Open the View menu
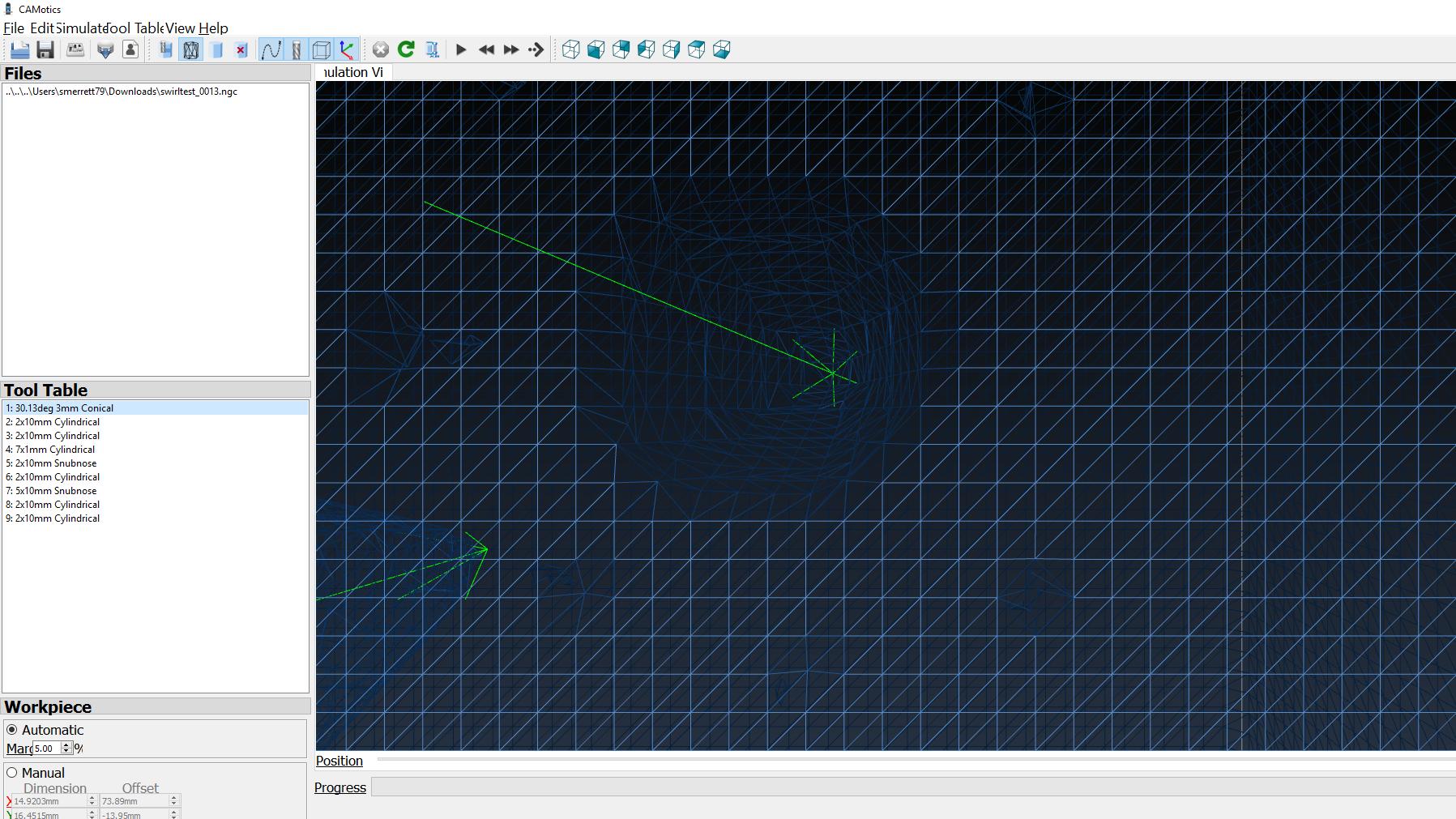Image resolution: width=1456 pixels, height=819 pixels. coord(180,28)
